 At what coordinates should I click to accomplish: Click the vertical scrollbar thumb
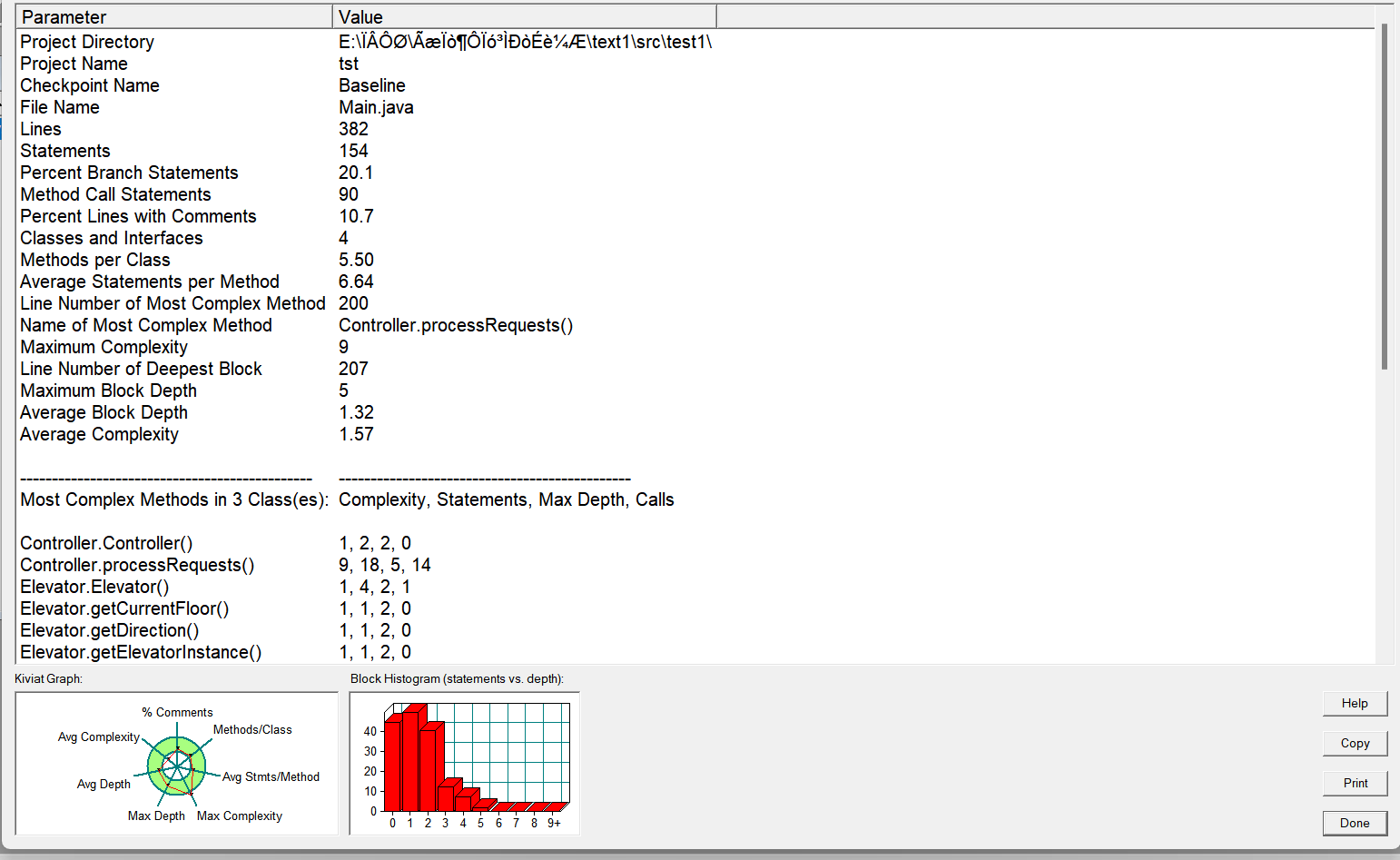coord(1385,196)
